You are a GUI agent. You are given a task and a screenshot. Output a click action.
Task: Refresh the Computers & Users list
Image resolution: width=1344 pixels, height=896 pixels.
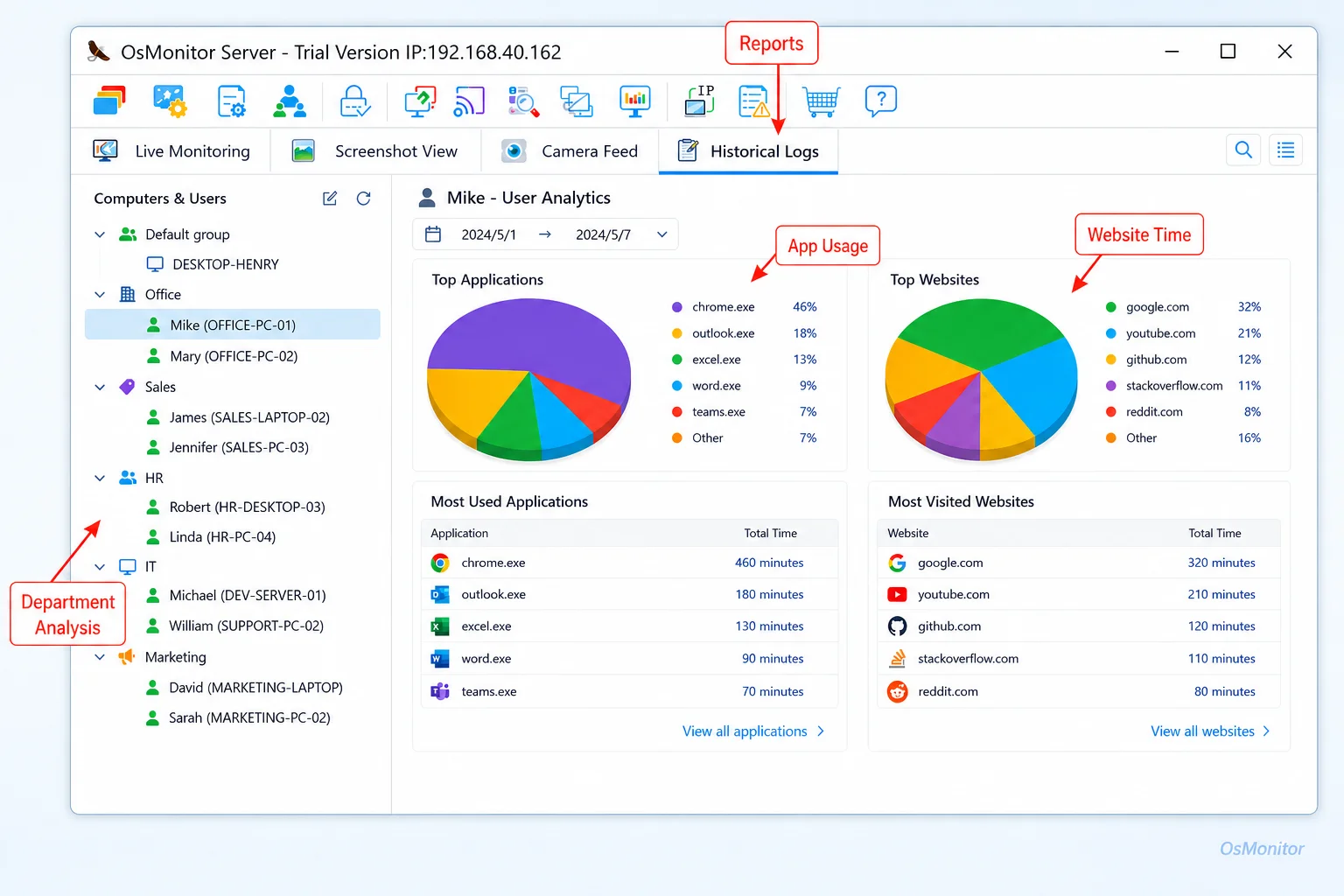364,199
